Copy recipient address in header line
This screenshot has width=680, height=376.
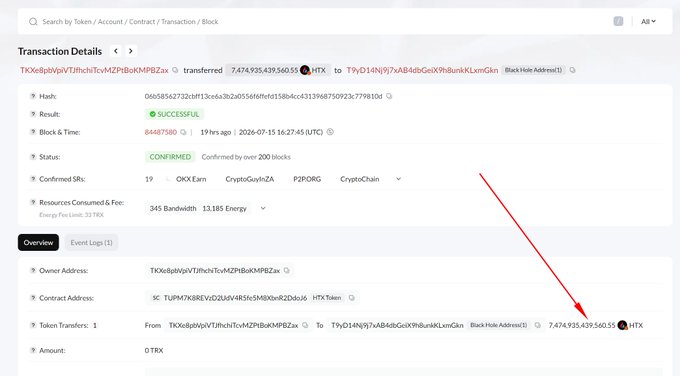[x=572, y=70]
